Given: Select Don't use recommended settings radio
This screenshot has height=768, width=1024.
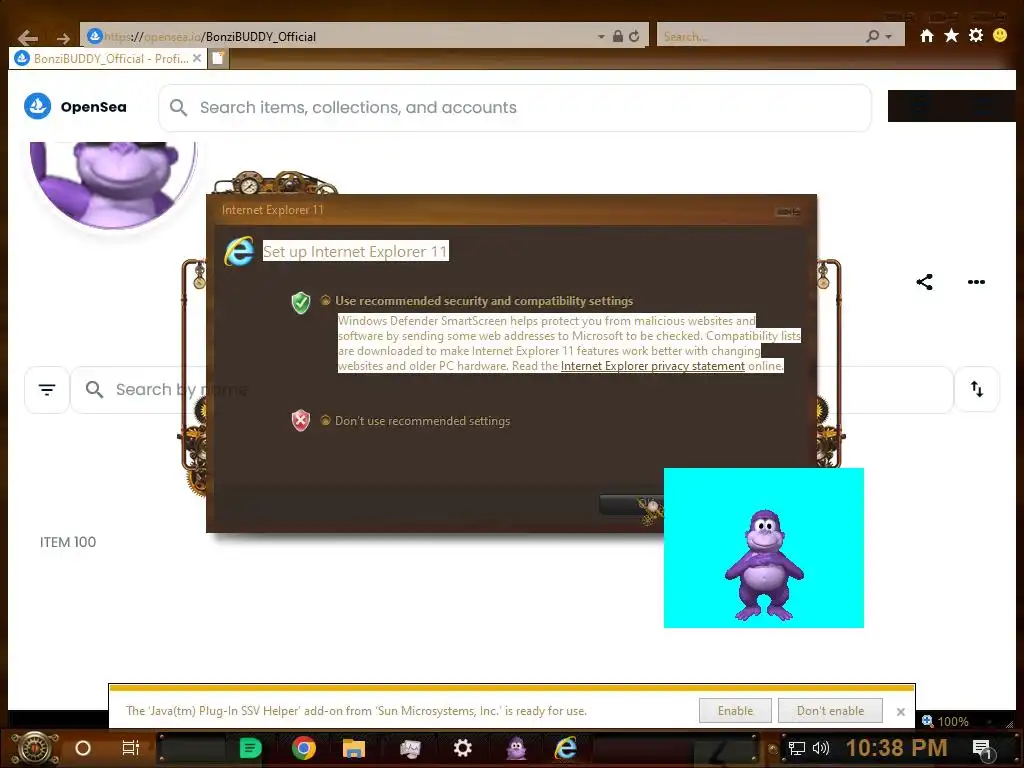Looking at the screenshot, I should [325, 420].
